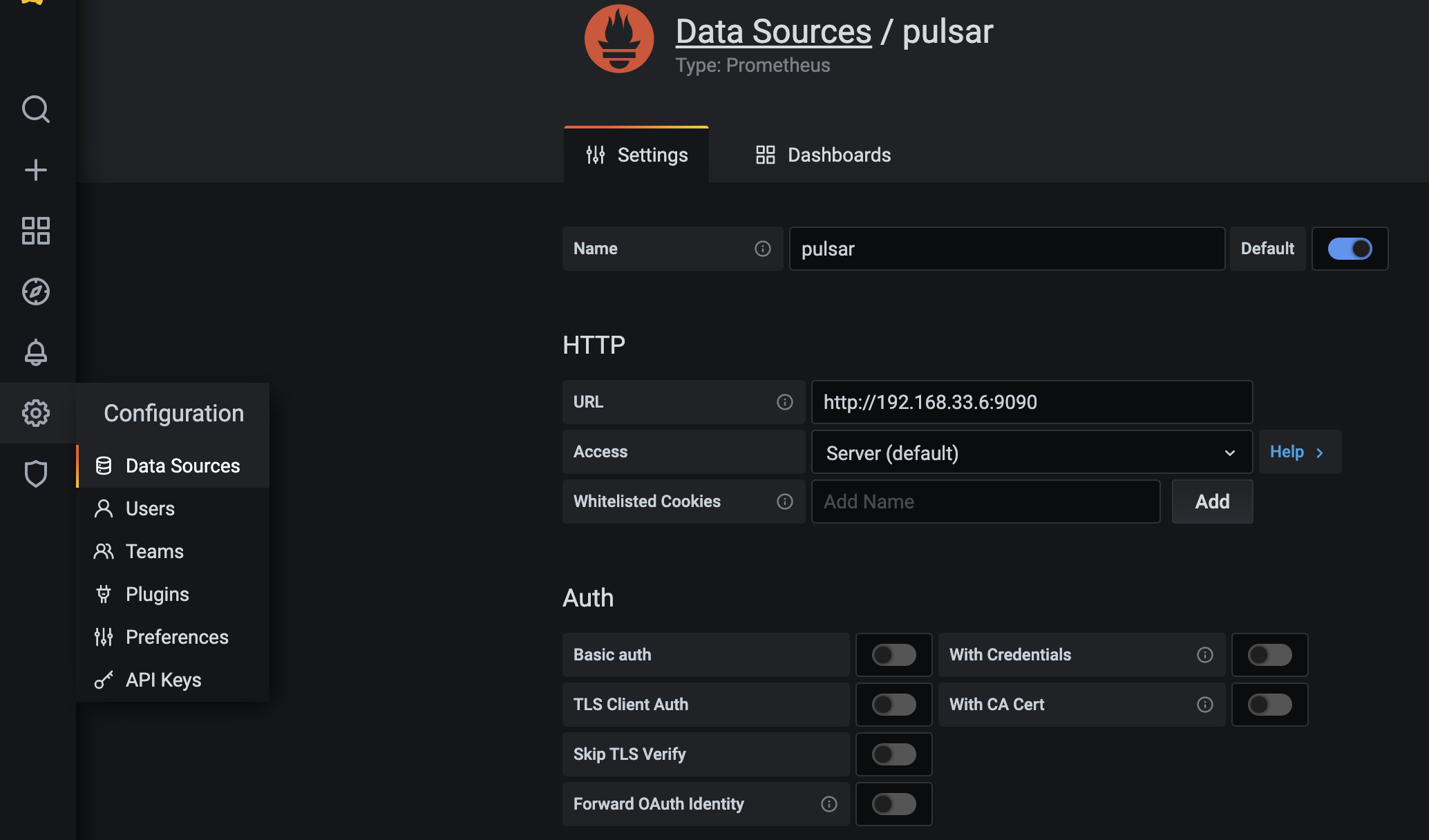Enable the With CA Cert switch
Screen dimensions: 1429x840
1269,705
